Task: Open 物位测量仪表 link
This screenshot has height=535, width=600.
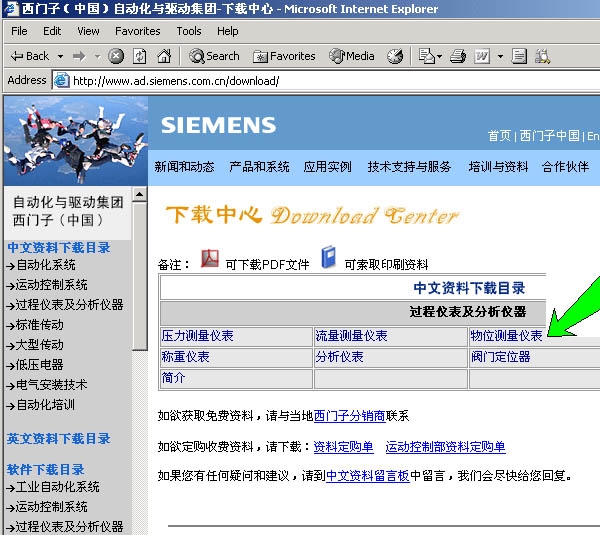Action: pos(506,336)
